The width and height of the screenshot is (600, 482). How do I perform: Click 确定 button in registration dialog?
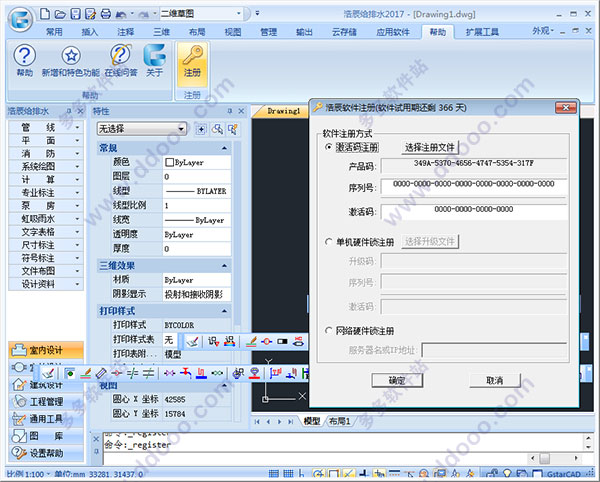397,380
